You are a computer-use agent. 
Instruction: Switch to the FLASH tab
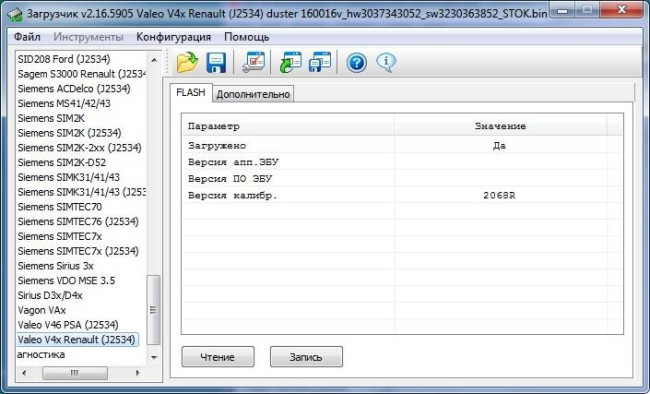[x=191, y=92]
